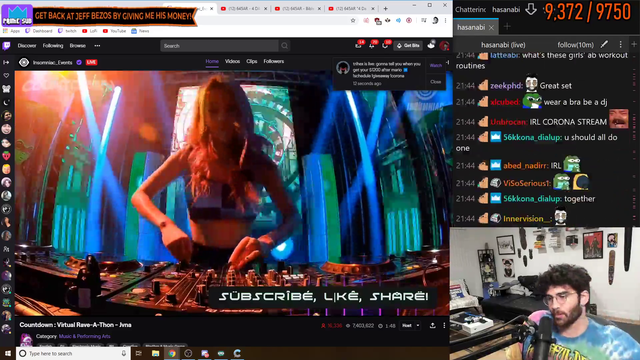Open the notifications bell icon in Twitch
Image resolution: width=640 pixels, height=360 pixels.
click(372, 45)
